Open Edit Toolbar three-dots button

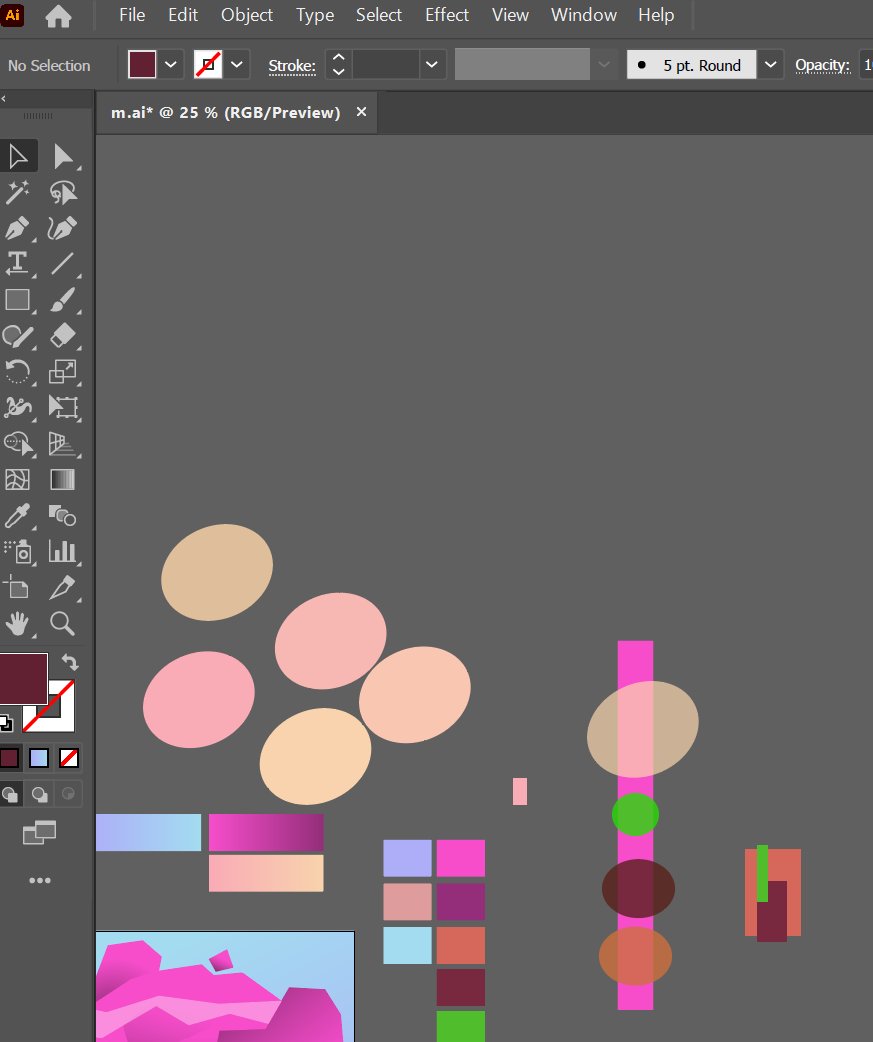coord(40,881)
